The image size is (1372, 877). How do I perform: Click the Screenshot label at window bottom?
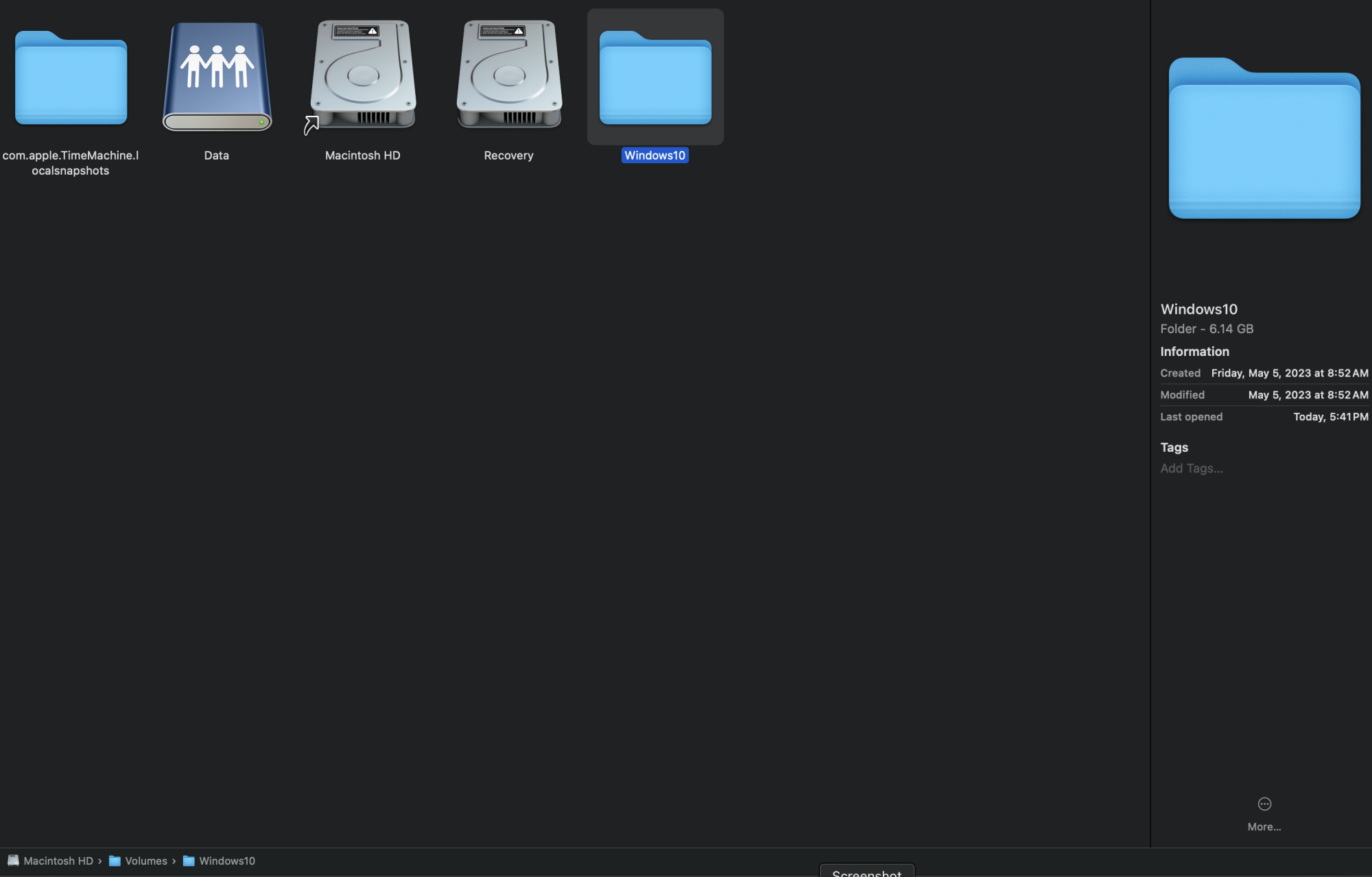click(x=866, y=872)
